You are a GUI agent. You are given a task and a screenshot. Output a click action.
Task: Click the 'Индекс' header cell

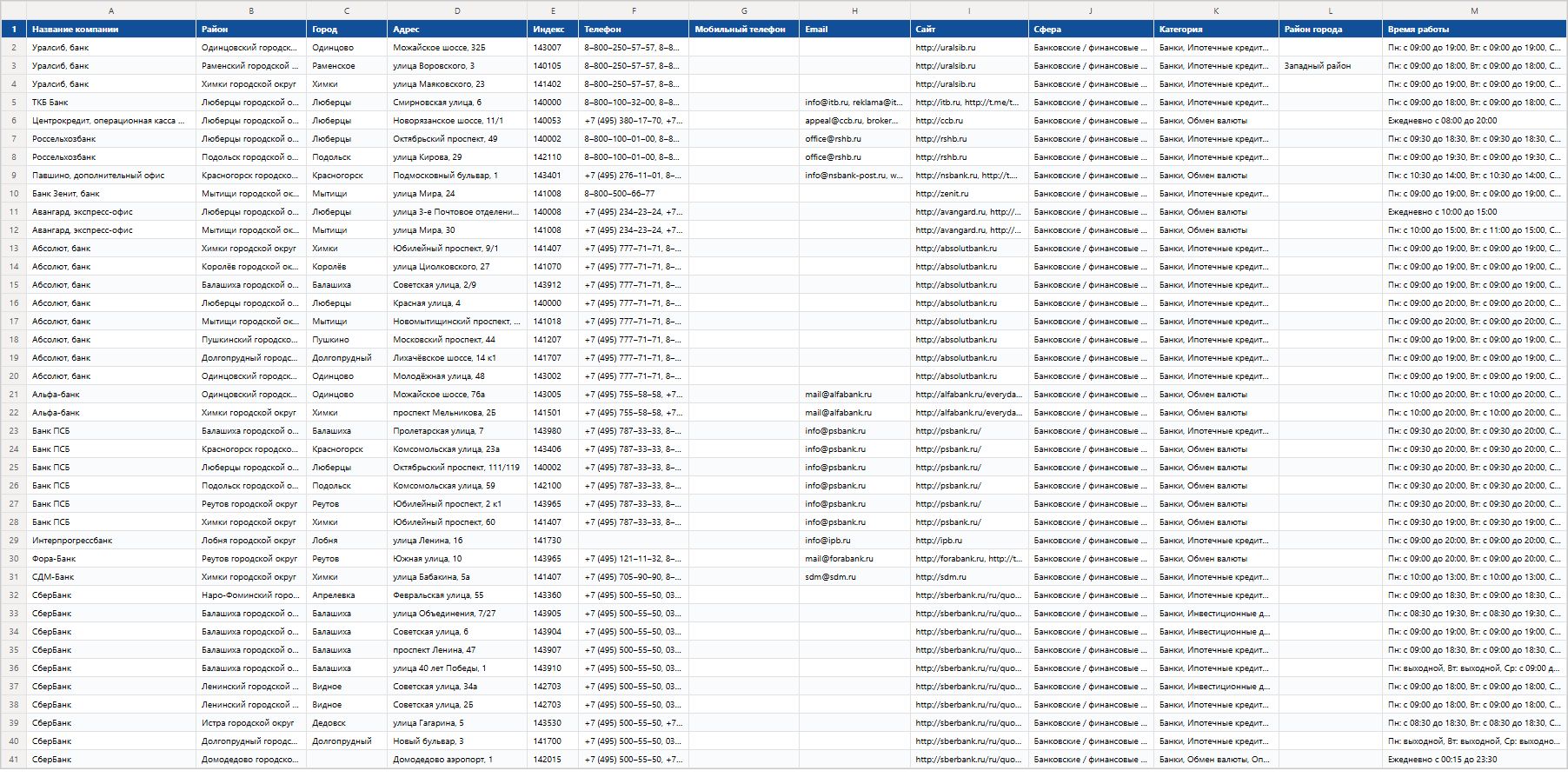point(553,30)
